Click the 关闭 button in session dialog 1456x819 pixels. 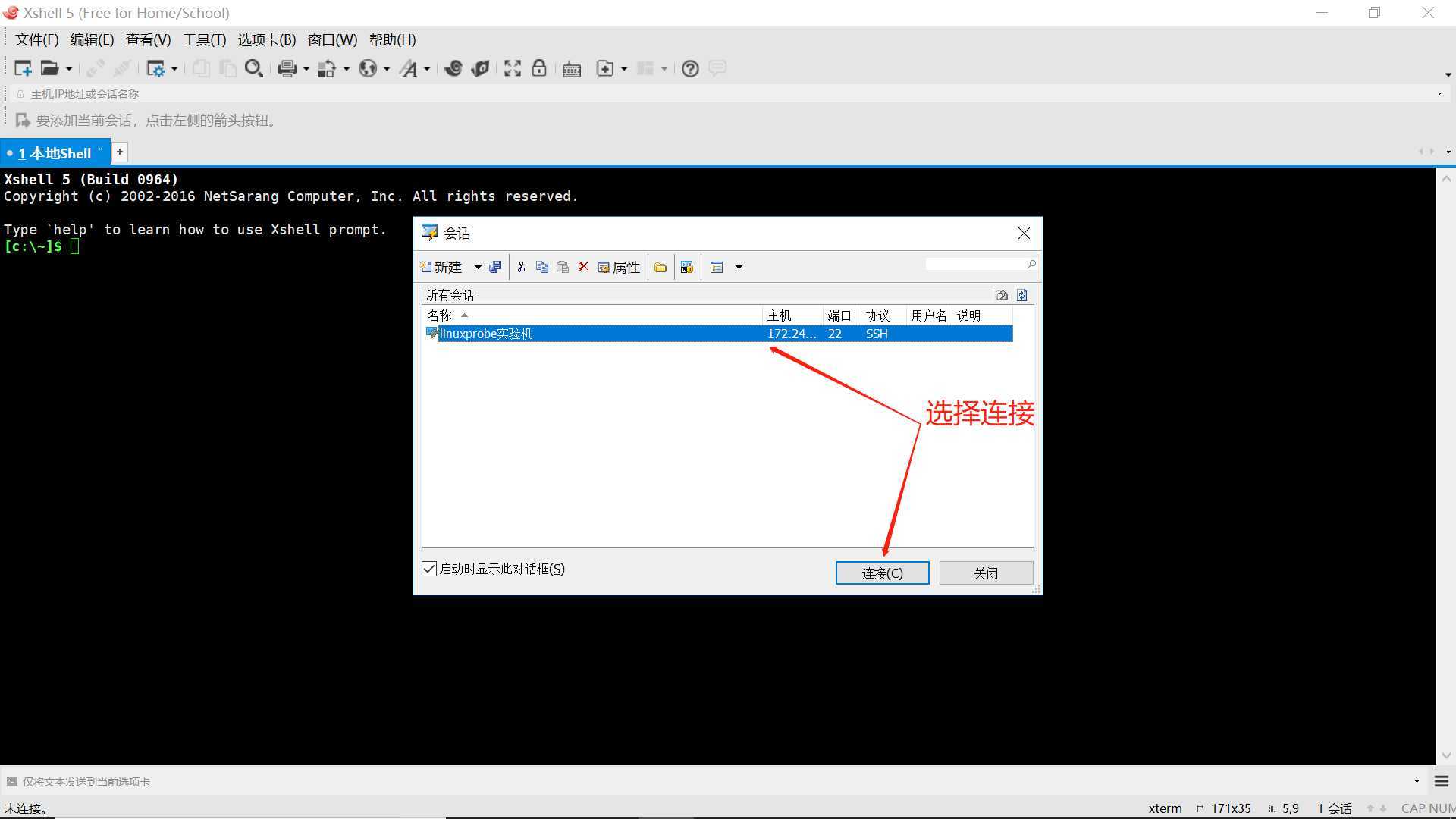click(986, 573)
